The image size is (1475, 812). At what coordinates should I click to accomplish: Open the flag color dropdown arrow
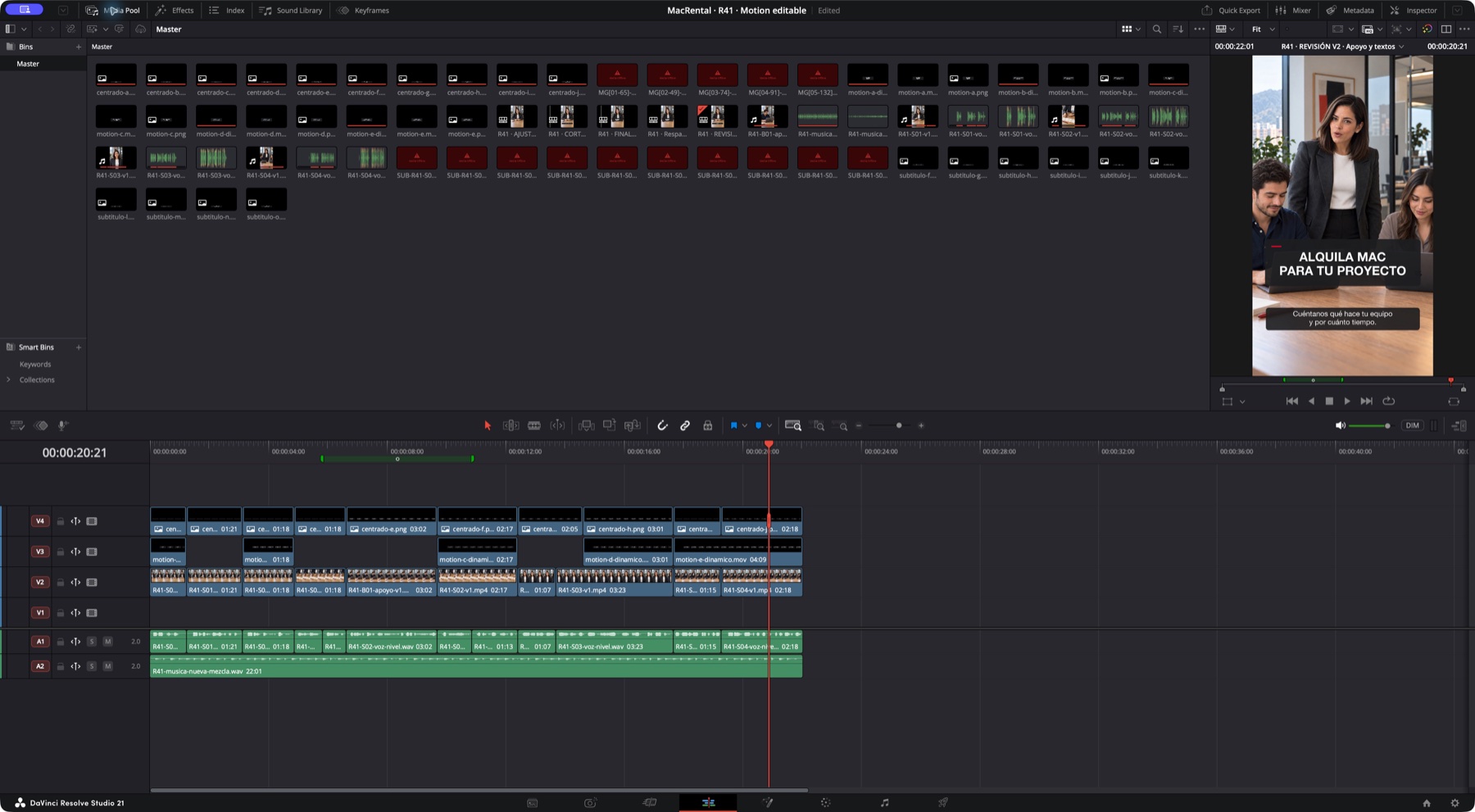pos(744,426)
